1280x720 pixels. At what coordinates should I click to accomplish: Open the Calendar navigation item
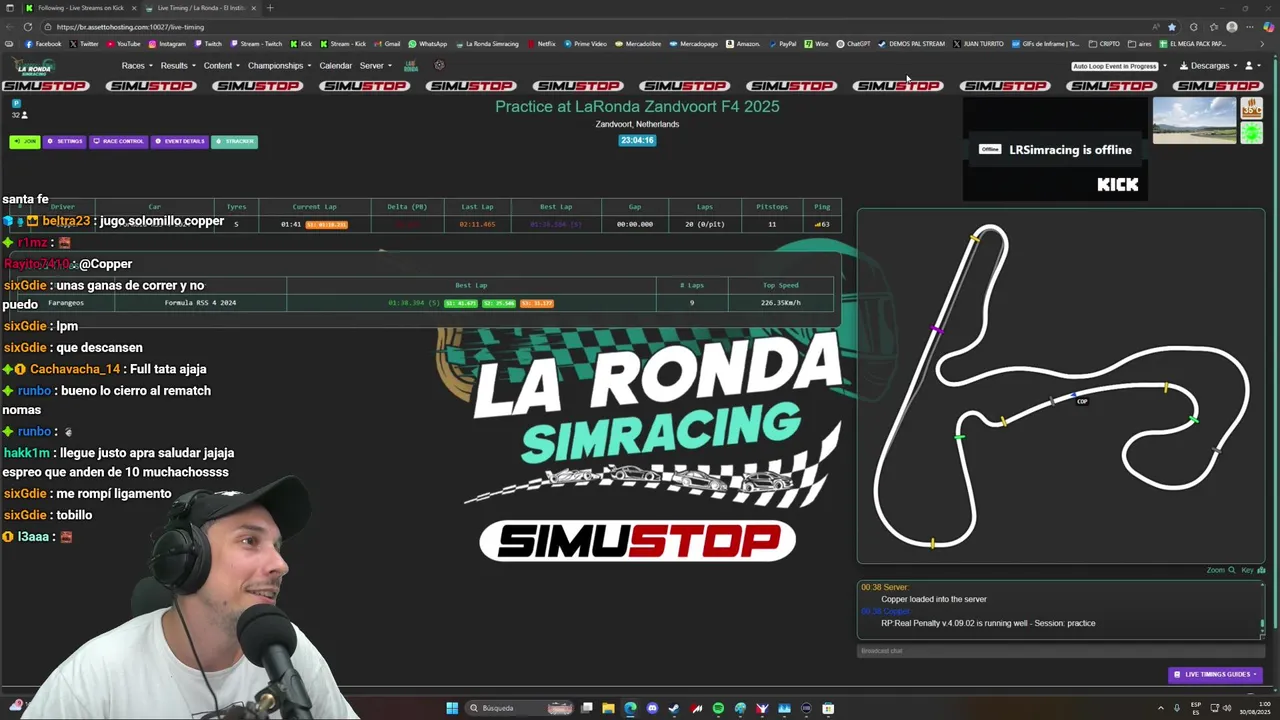point(335,66)
